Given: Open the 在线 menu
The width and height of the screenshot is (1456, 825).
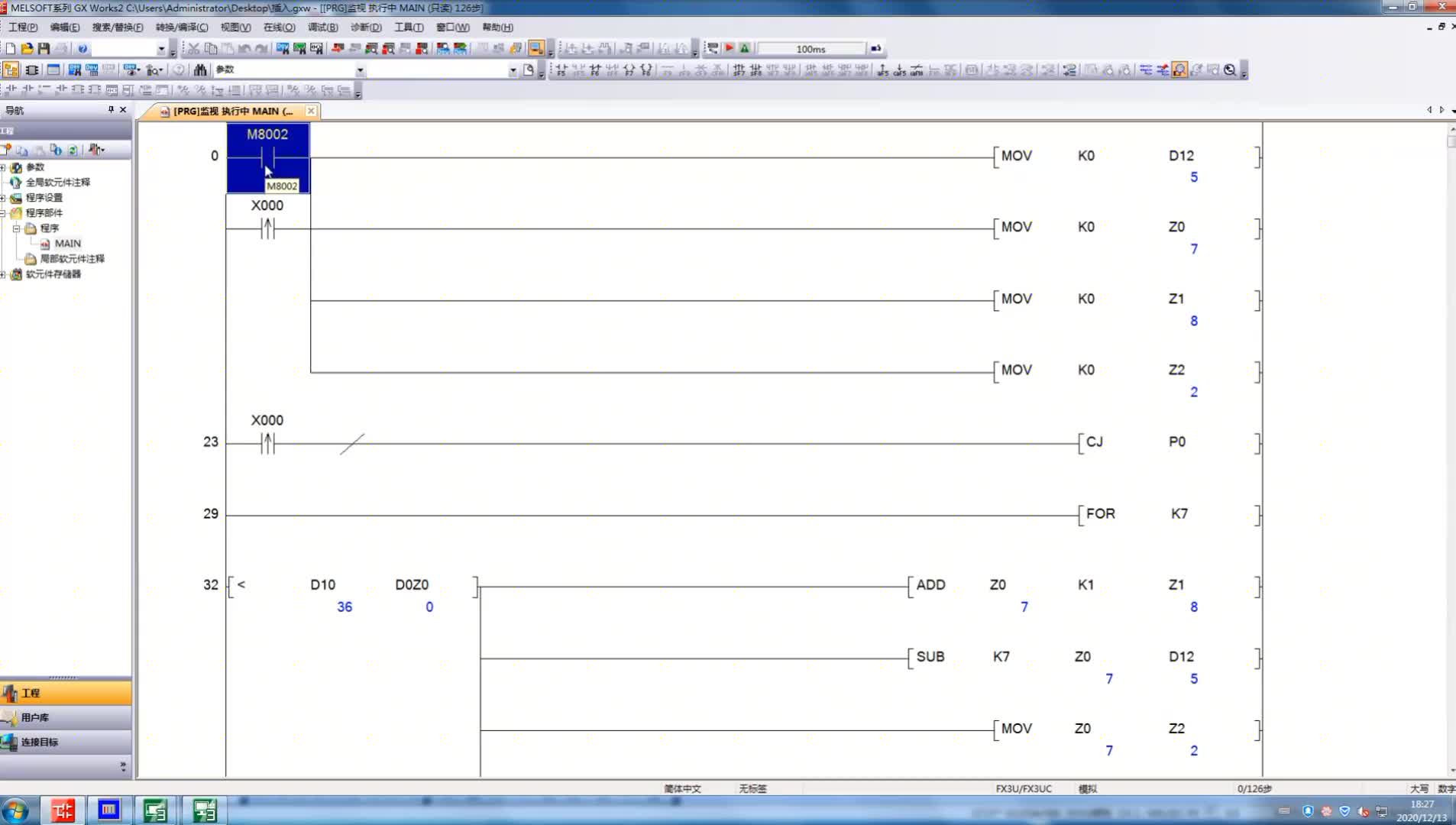Looking at the screenshot, I should pyautogui.click(x=279, y=27).
